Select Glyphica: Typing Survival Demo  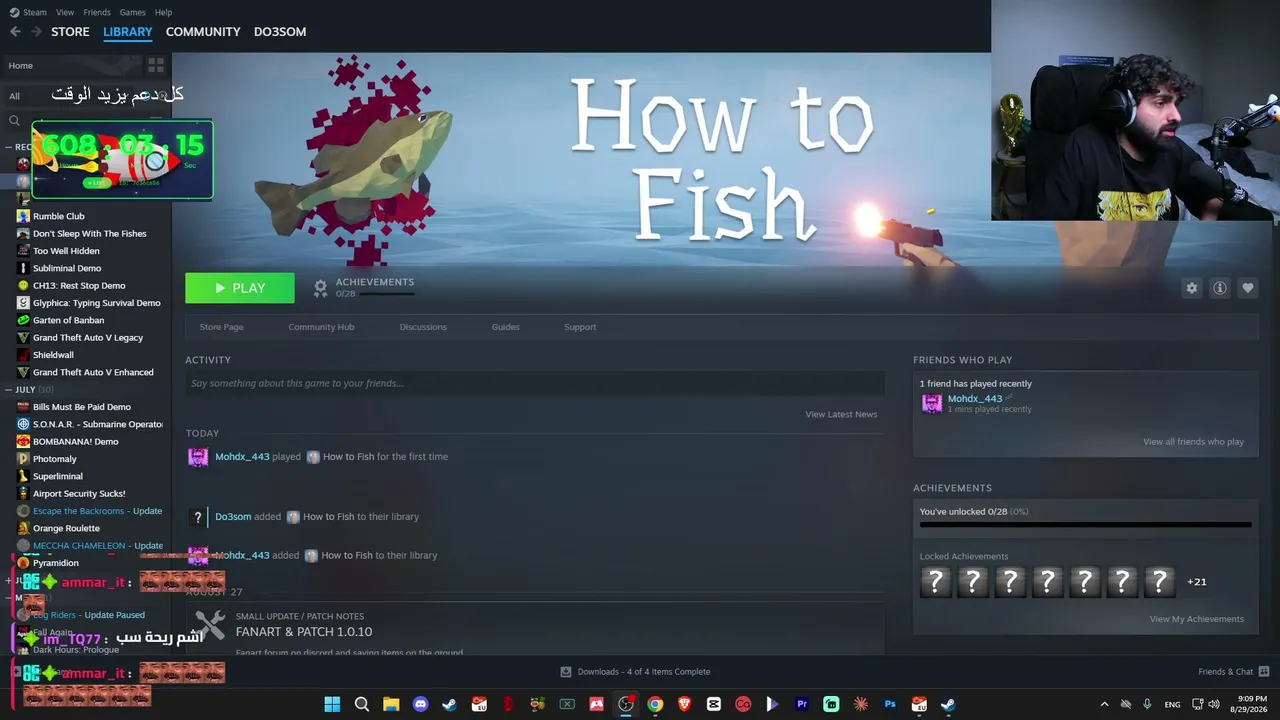[96, 303]
